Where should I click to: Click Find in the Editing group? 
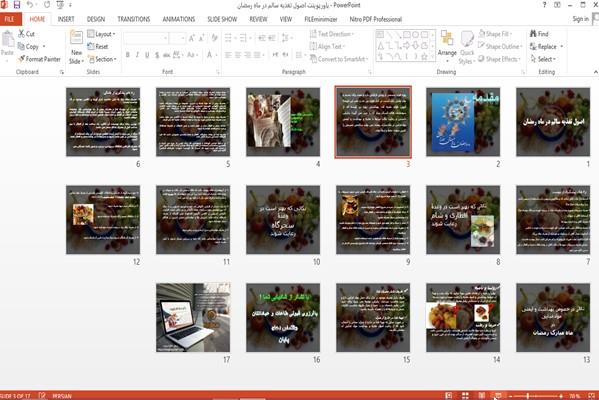(539, 34)
